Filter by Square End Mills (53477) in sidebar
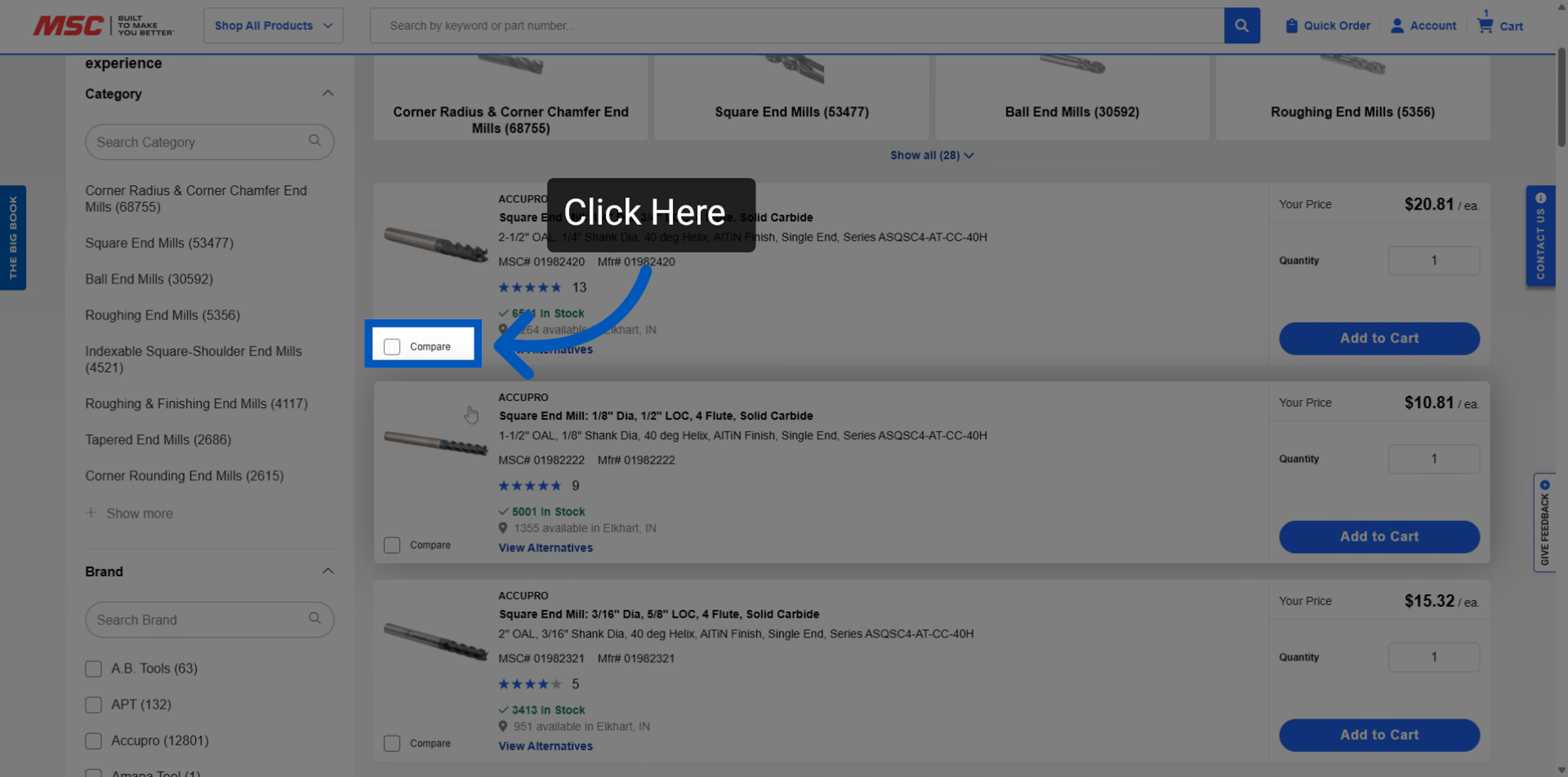The height and width of the screenshot is (777, 1568). click(159, 243)
